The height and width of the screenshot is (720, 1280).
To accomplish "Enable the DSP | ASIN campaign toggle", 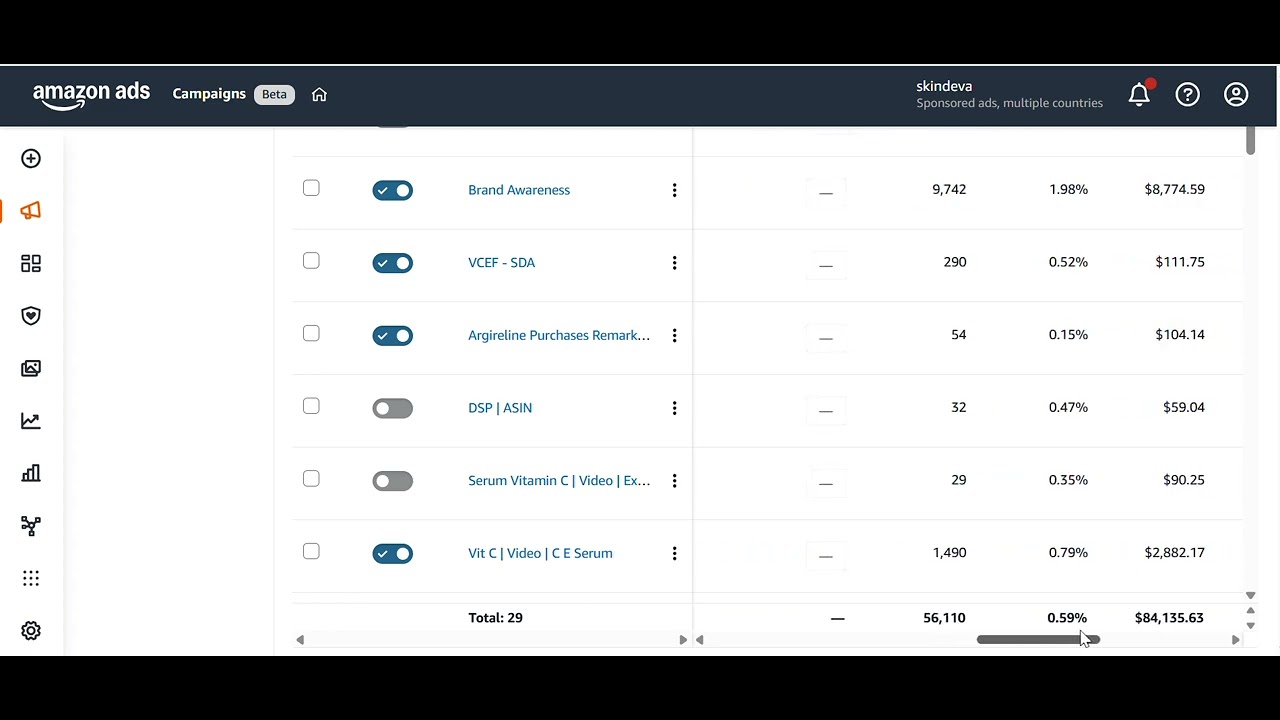I will [392, 408].
